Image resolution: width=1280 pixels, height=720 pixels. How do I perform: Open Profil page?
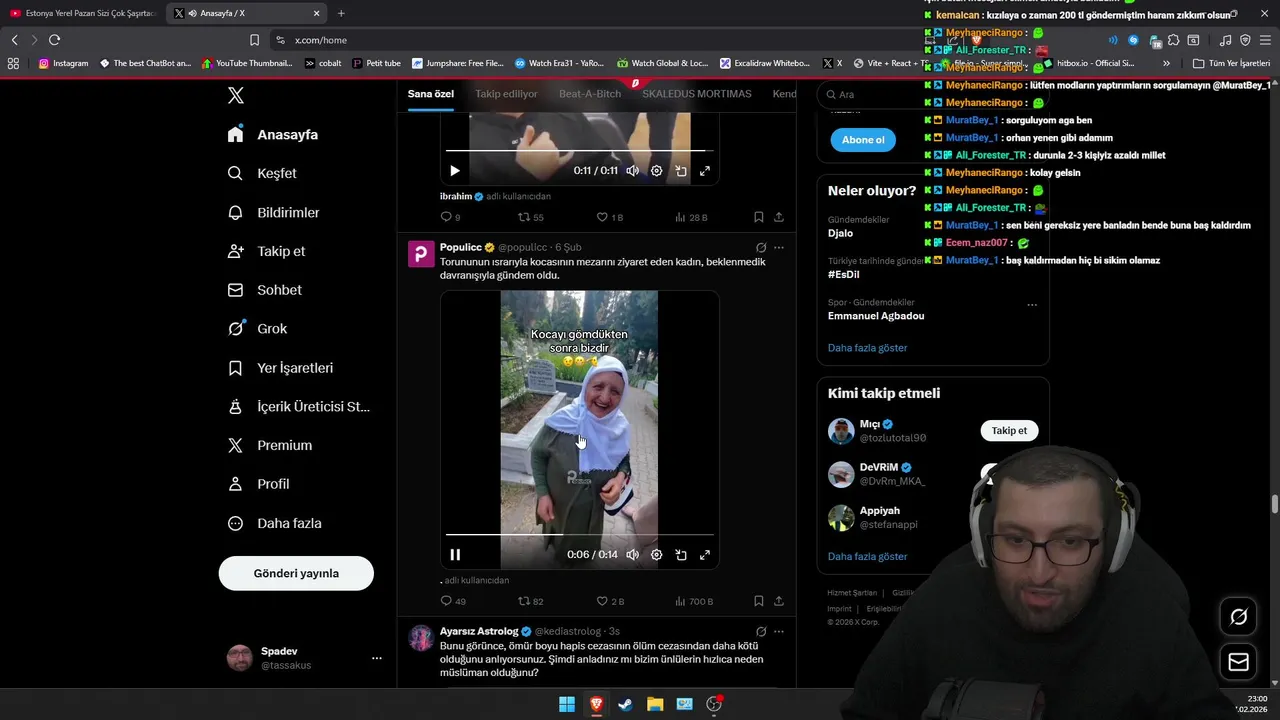[x=258, y=484]
